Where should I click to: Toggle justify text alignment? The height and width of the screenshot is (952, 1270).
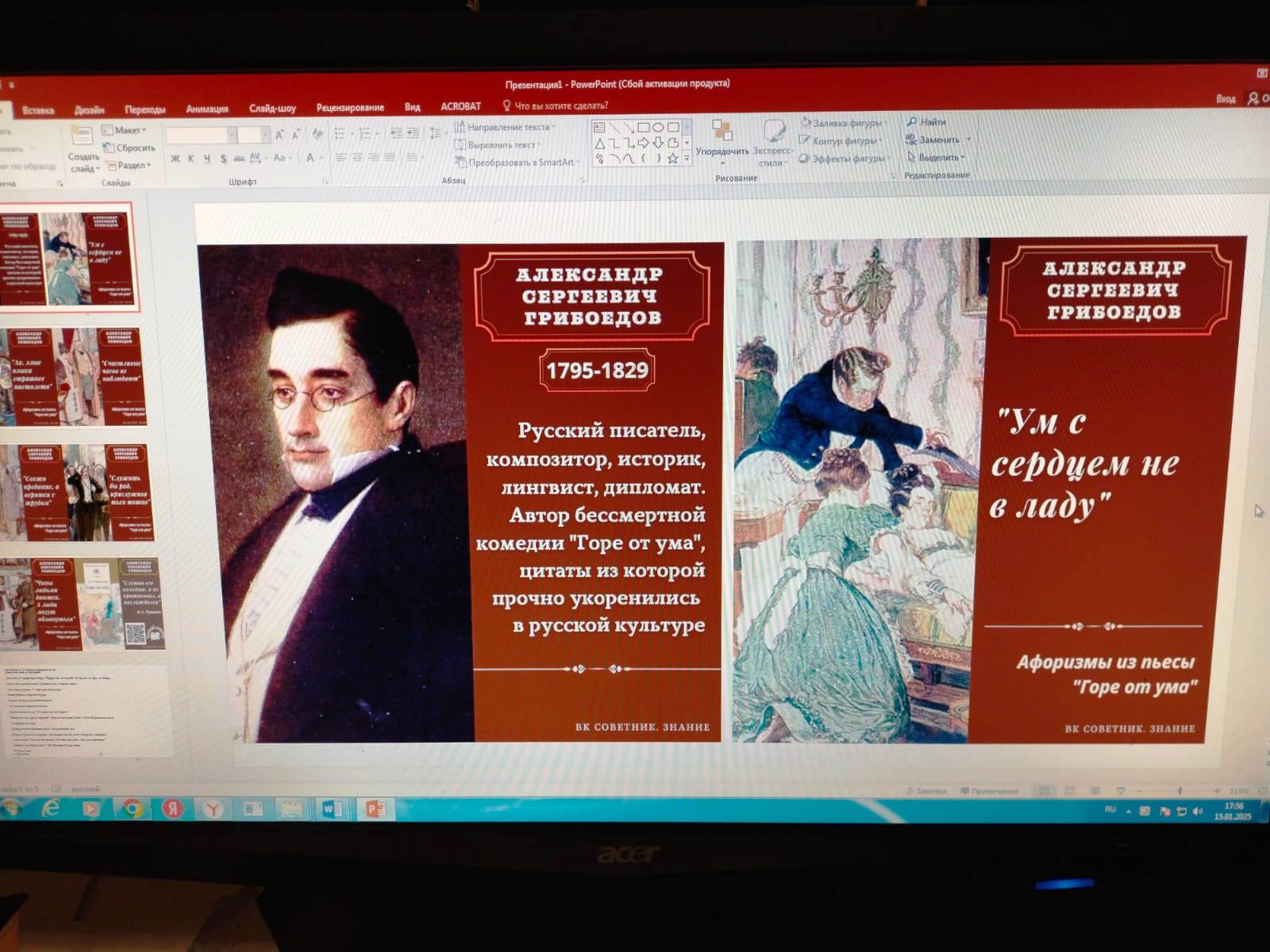(389, 157)
